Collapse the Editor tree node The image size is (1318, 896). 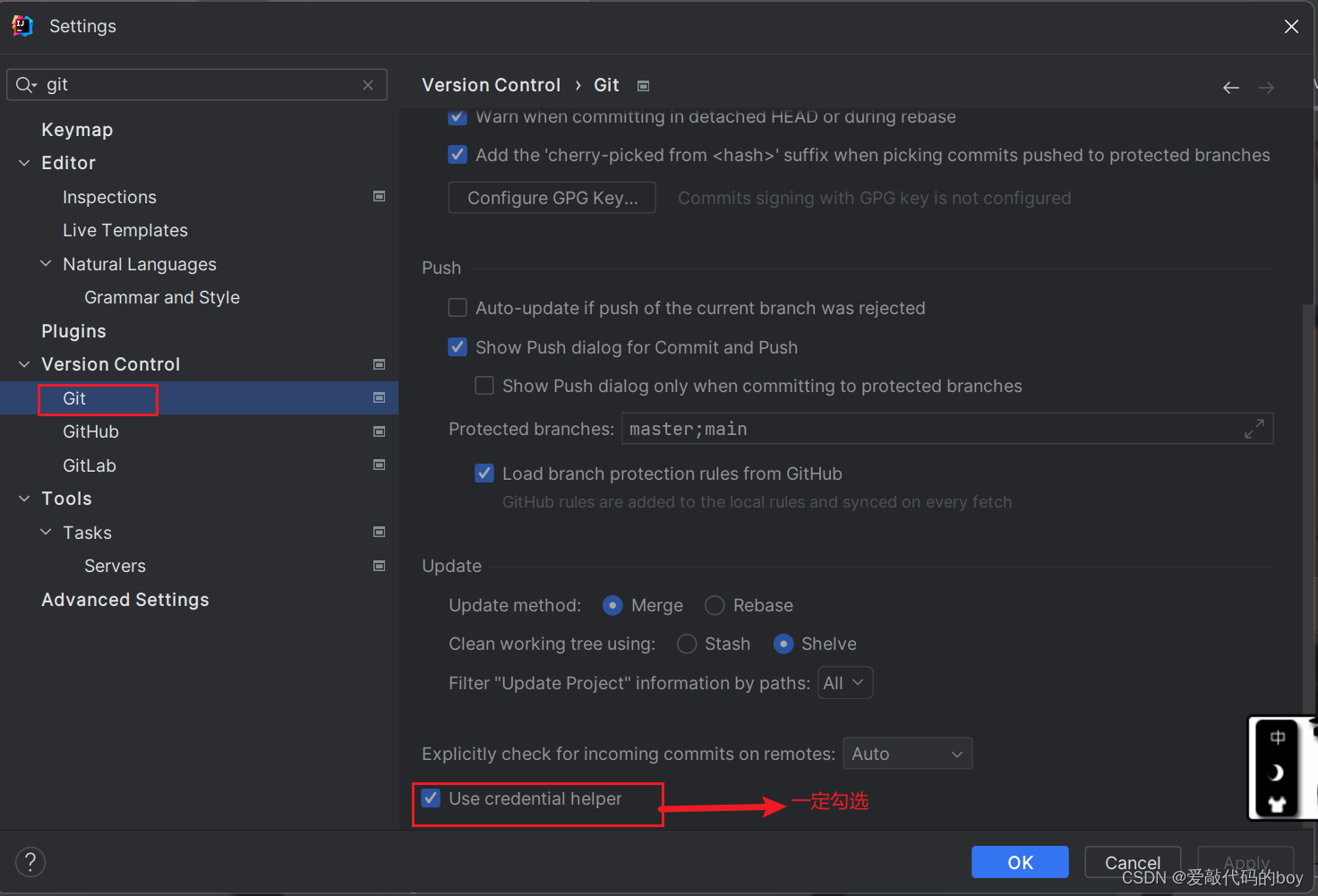click(24, 163)
